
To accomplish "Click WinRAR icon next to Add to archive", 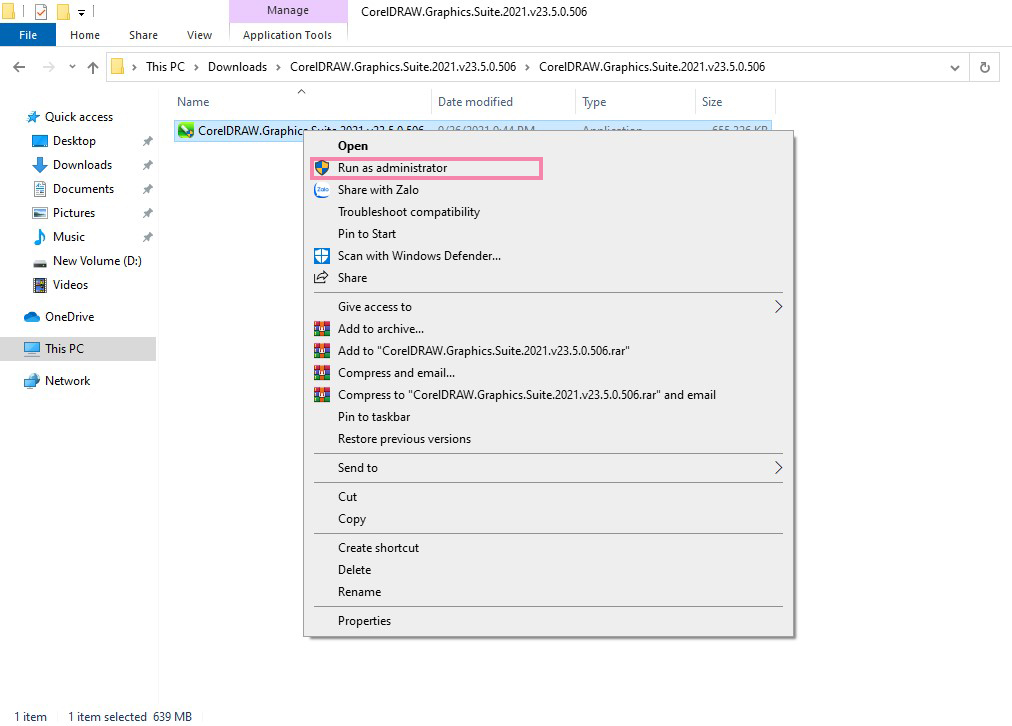I will [321, 328].
